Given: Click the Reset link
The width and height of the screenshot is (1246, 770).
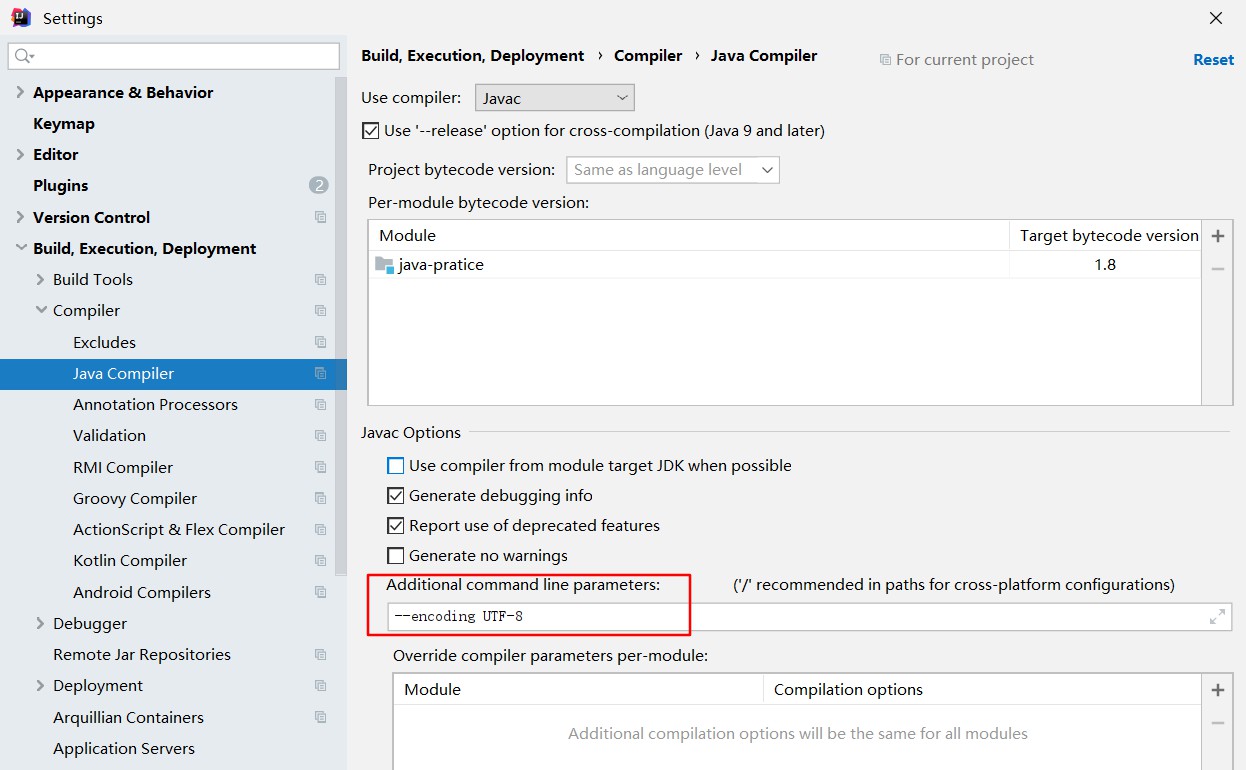Looking at the screenshot, I should pyautogui.click(x=1213, y=60).
